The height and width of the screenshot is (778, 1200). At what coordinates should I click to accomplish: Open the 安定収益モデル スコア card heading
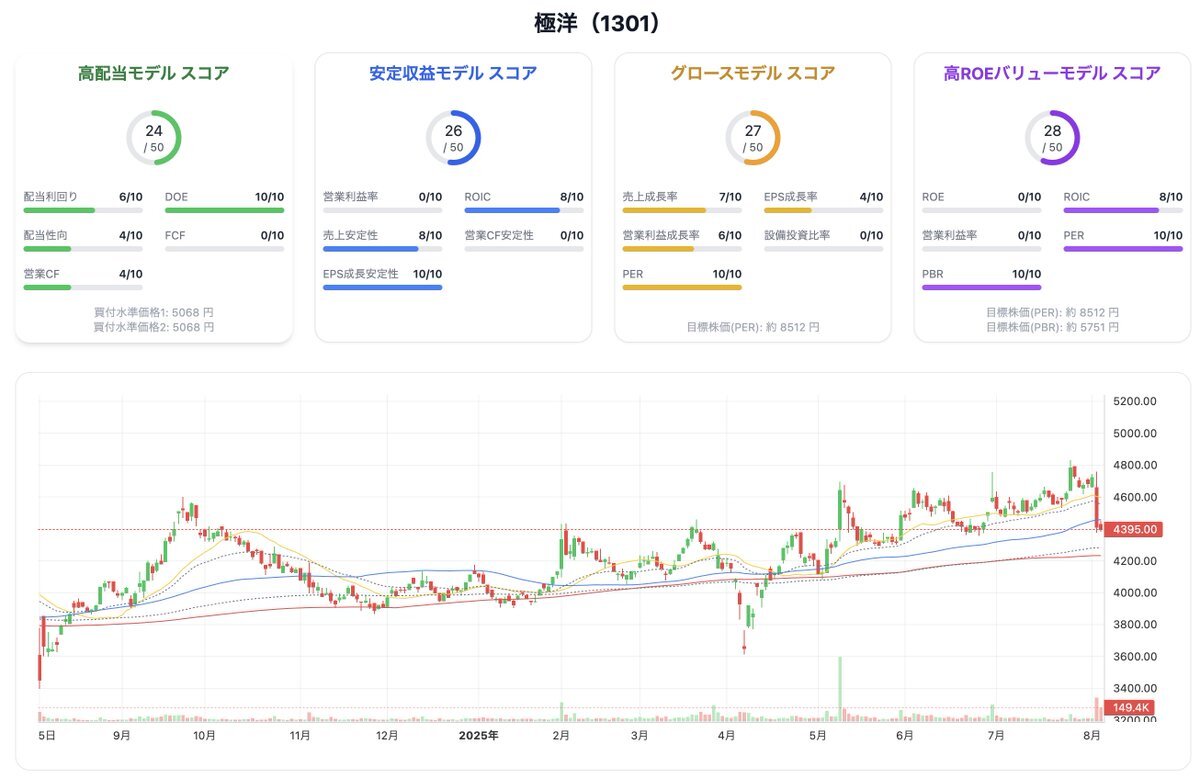[x=453, y=73]
